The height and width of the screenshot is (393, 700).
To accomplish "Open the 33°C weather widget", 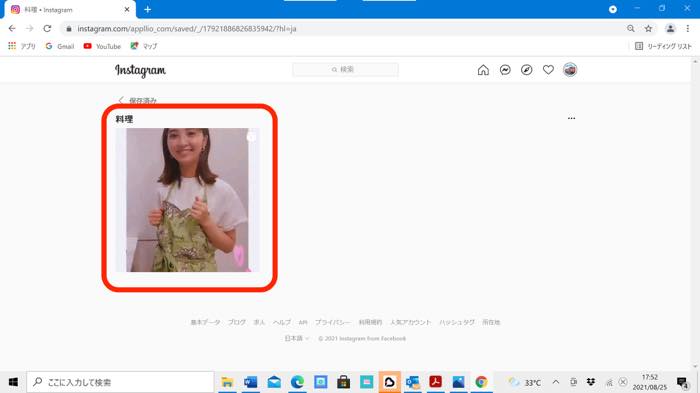I will 525,382.
